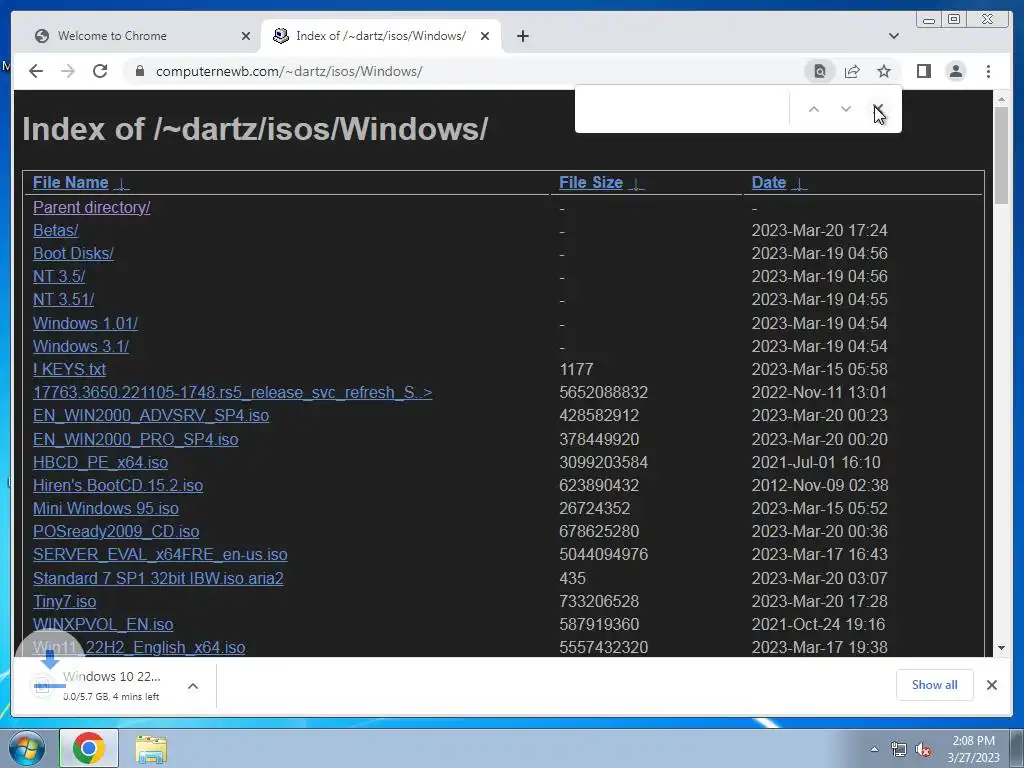1024x768 pixels.
Task: Expand the Windows 10 download options chevron
Action: pyautogui.click(x=193, y=686)
